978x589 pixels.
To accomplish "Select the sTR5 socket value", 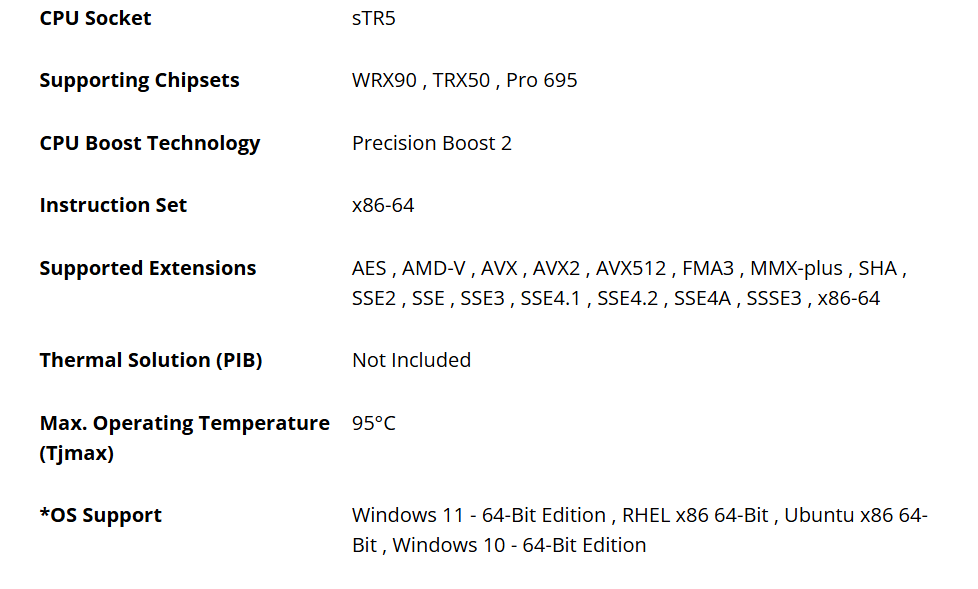I will click(373, 18).
